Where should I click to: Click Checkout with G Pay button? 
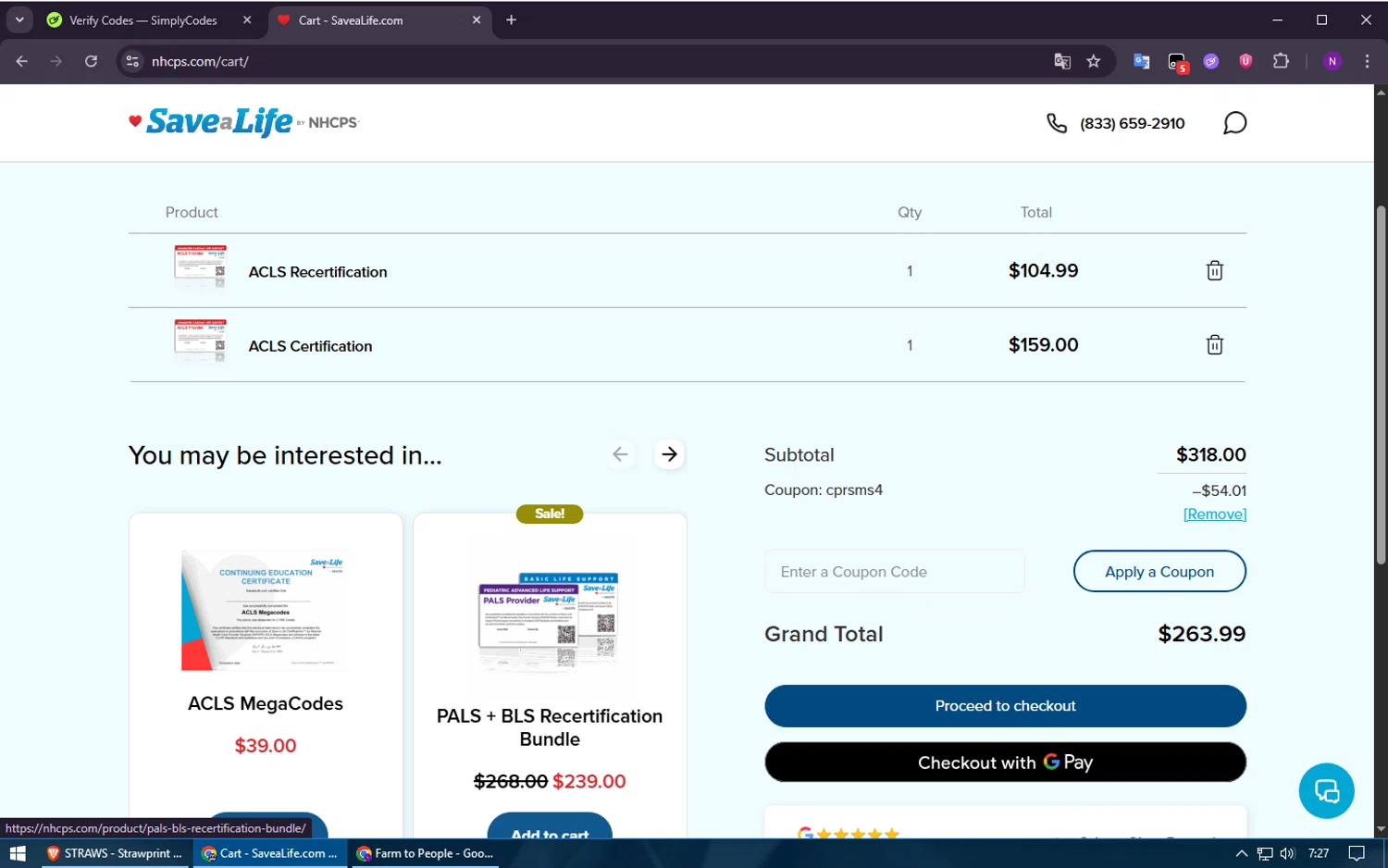click(x=1005, y=763)
